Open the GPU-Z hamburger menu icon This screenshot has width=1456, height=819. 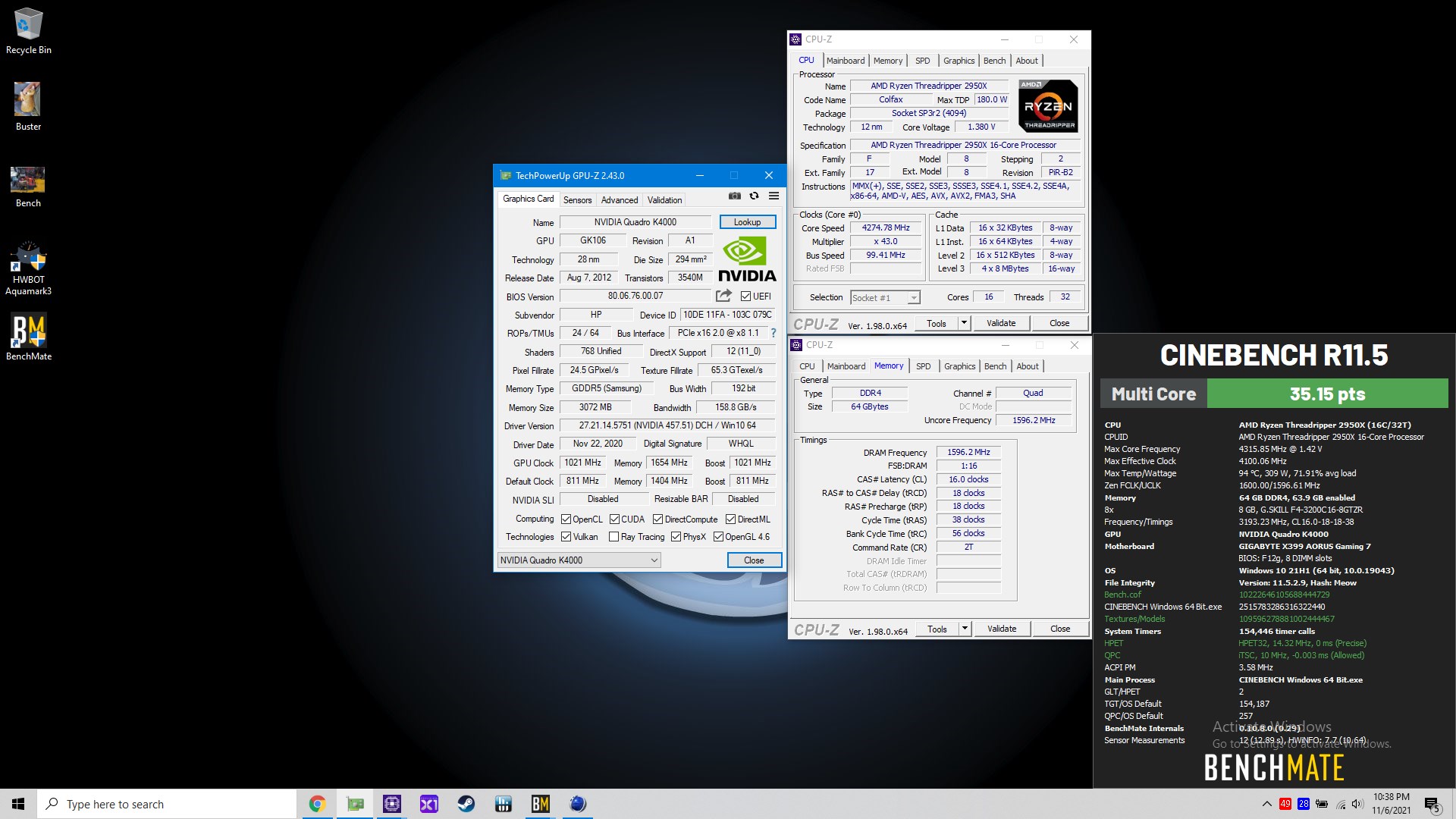point(773,196)
